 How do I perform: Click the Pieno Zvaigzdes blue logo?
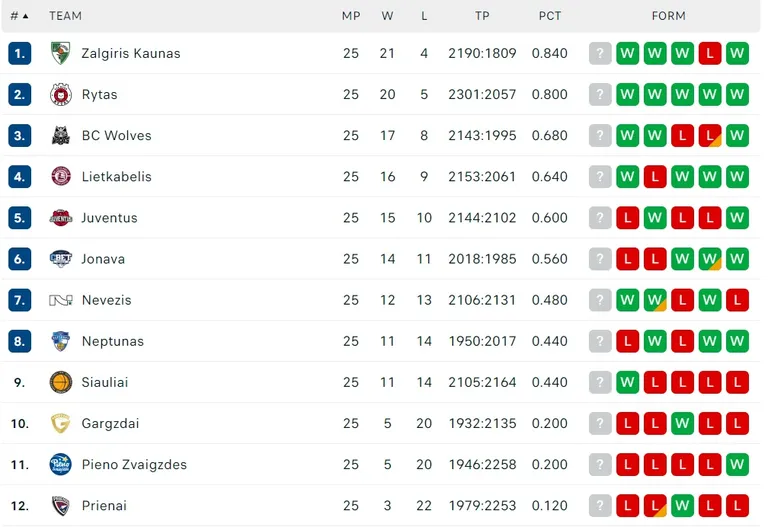point(61,464)
